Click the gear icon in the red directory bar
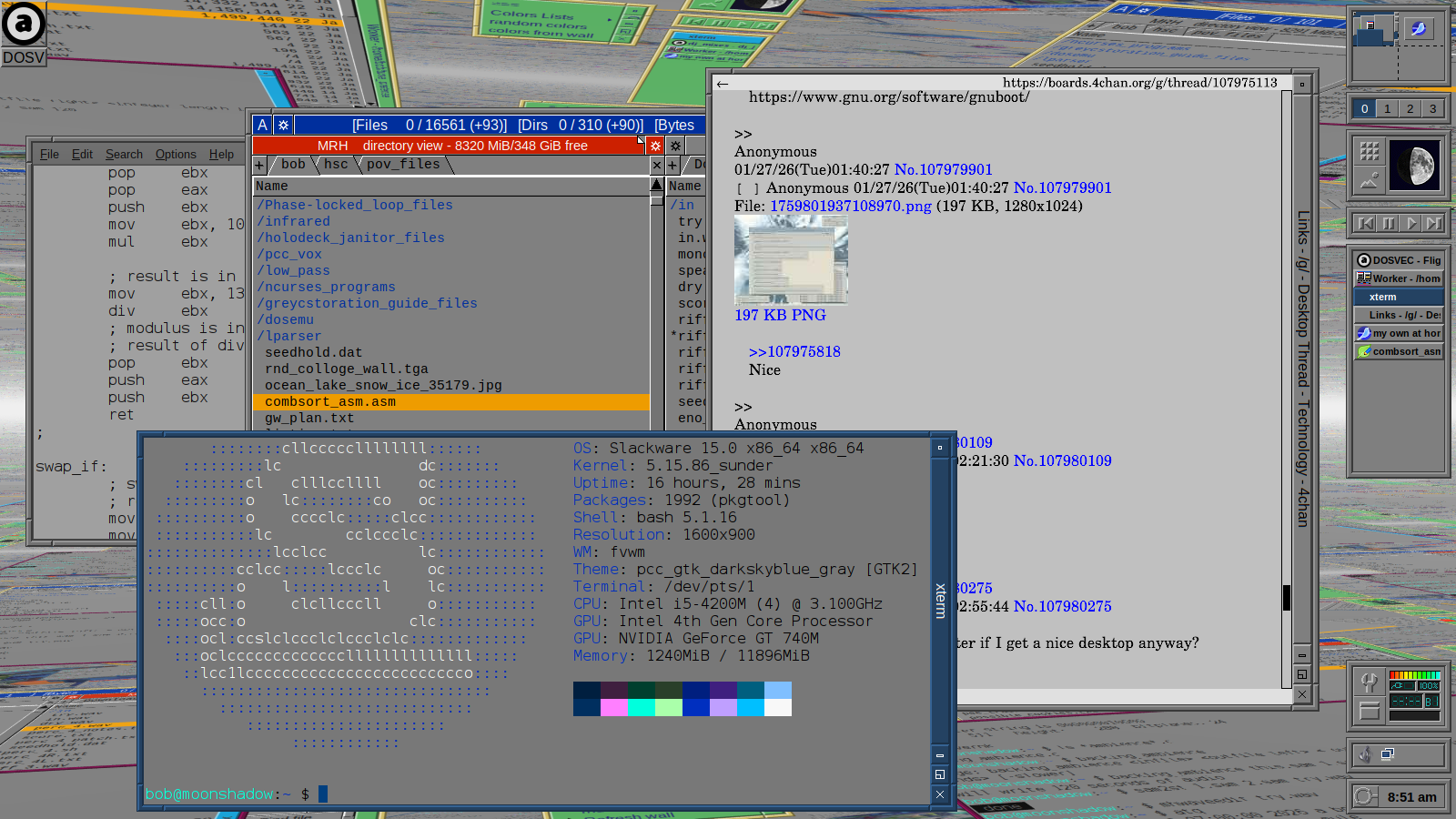Image resolution: width=1456 pixels, height=819 pixels. [x=655, y=146]
